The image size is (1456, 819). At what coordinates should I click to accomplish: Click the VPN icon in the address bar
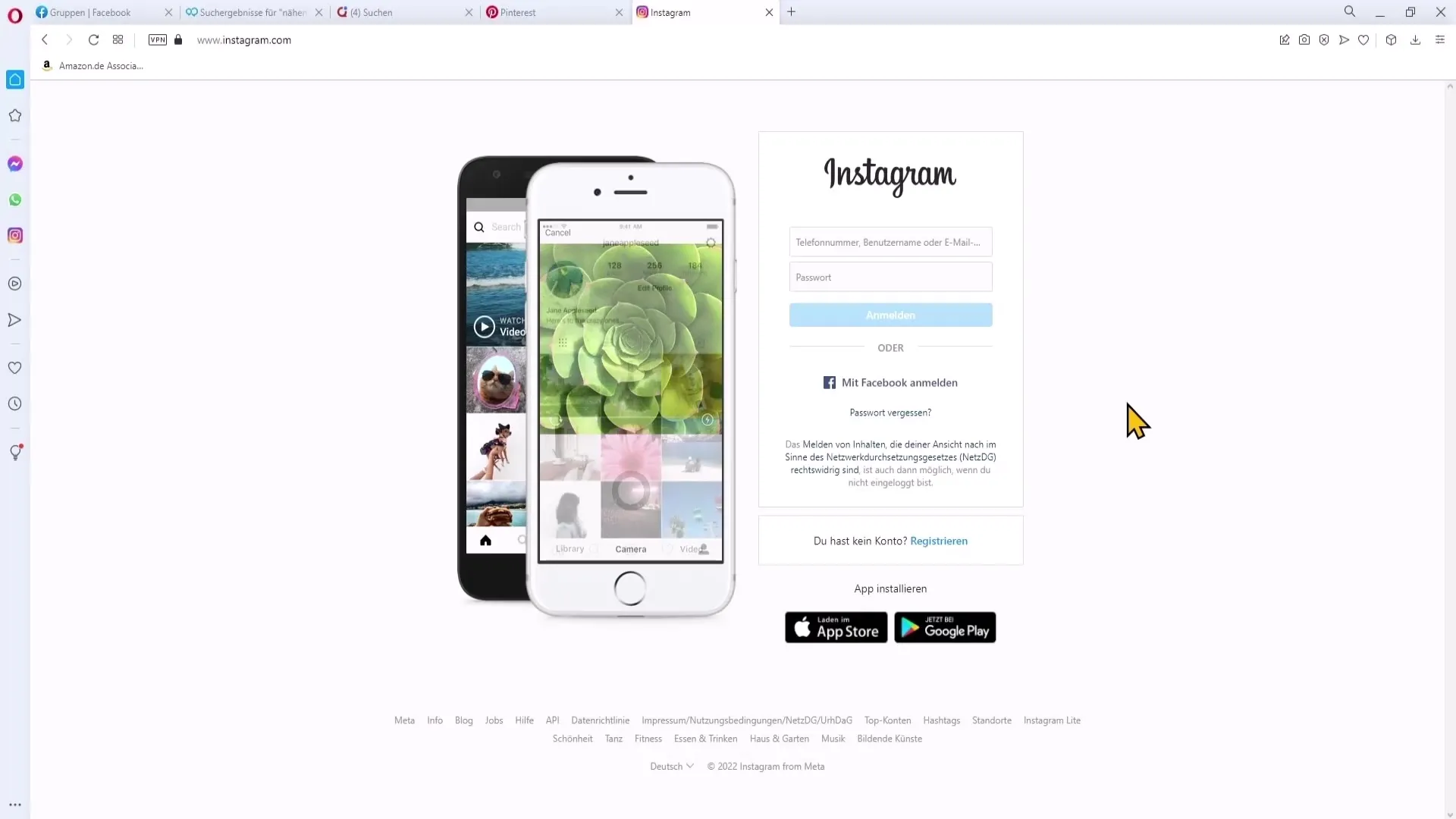tap(157, 40)
